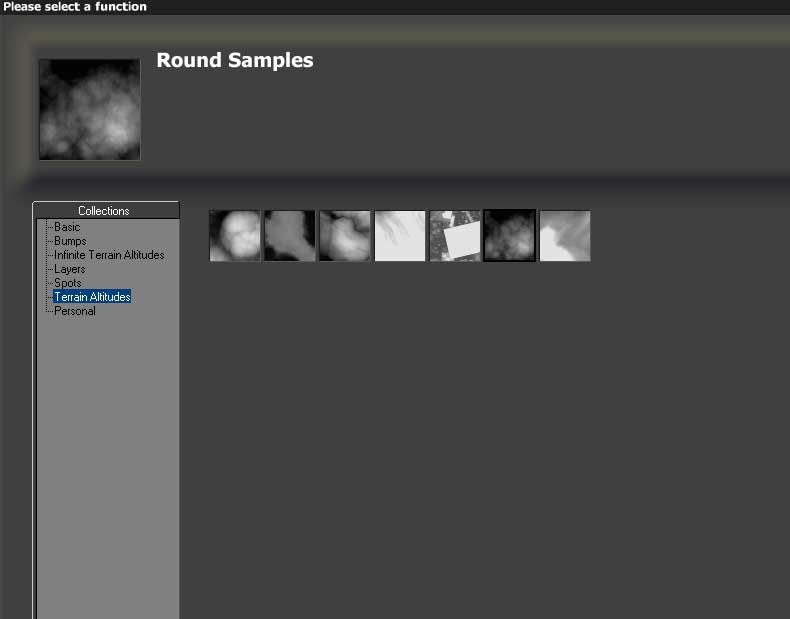Click empty space below the Personal item
790x619 pixels.
click(107, 450)
